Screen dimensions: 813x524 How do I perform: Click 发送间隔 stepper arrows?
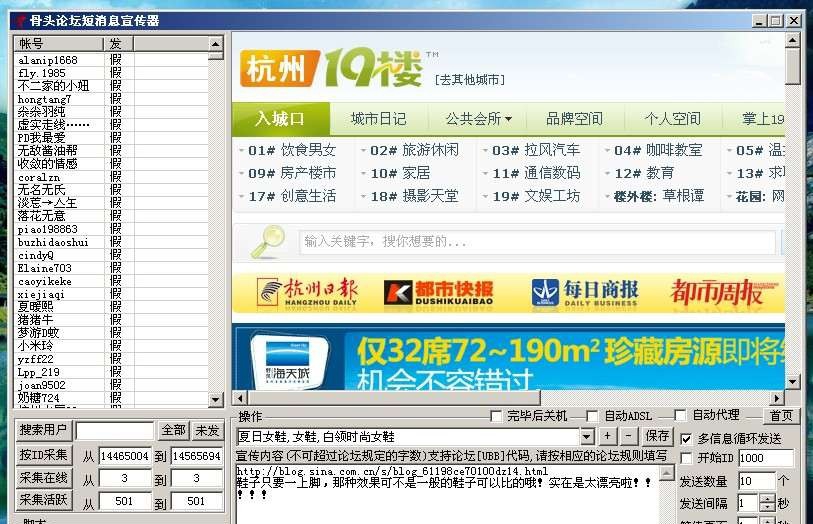click(767, 503)
